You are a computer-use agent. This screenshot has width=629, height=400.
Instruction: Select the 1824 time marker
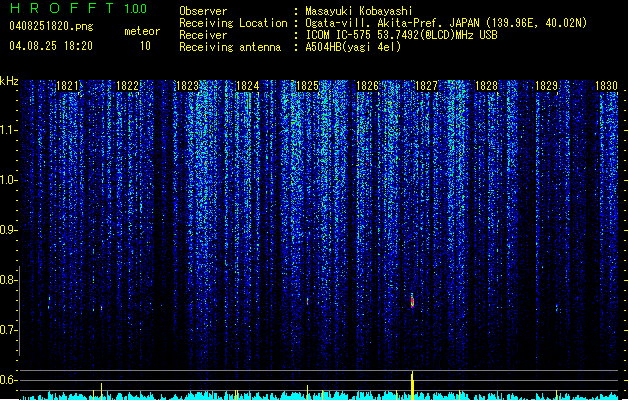pos(248,86)
